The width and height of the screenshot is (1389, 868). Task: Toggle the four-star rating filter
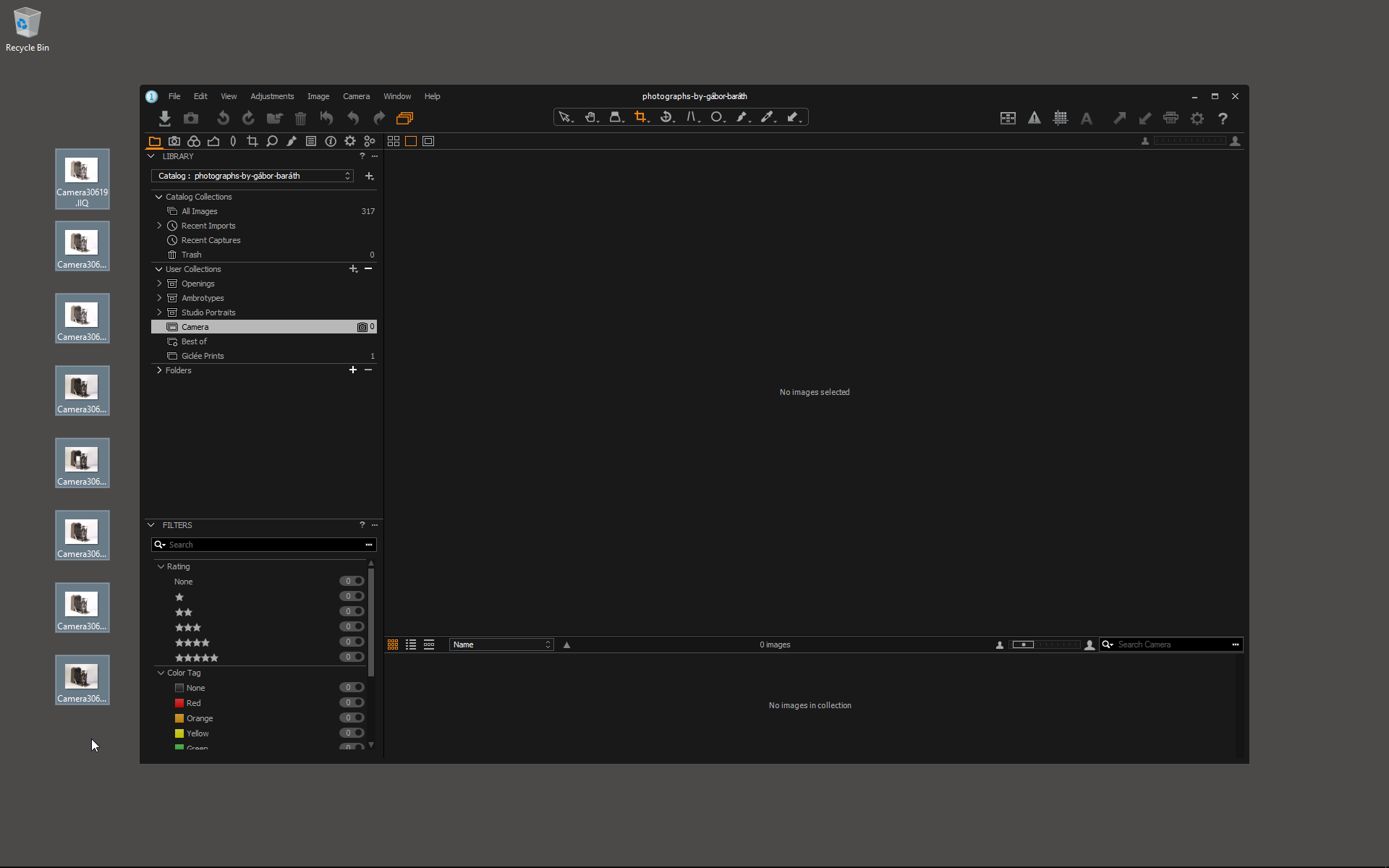point(352,642)
